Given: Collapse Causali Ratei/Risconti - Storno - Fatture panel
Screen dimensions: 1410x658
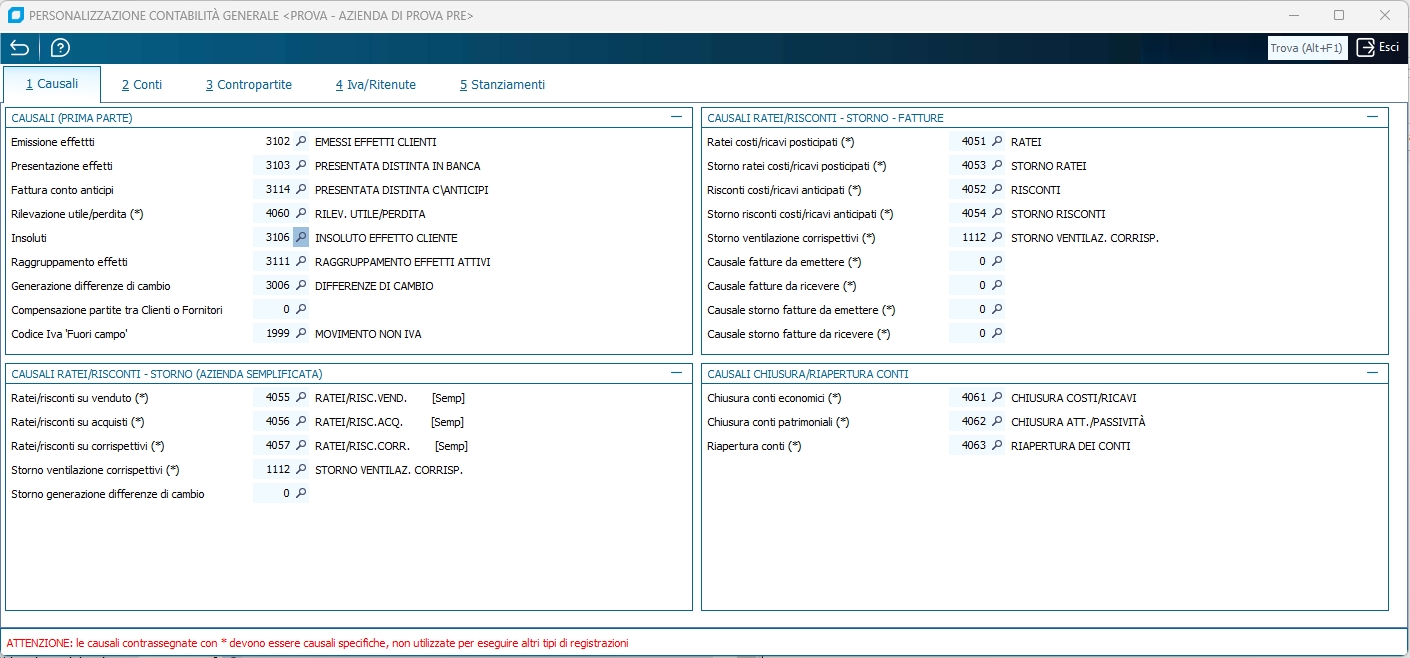Looking at the screenshot, I should [1372, 117].
